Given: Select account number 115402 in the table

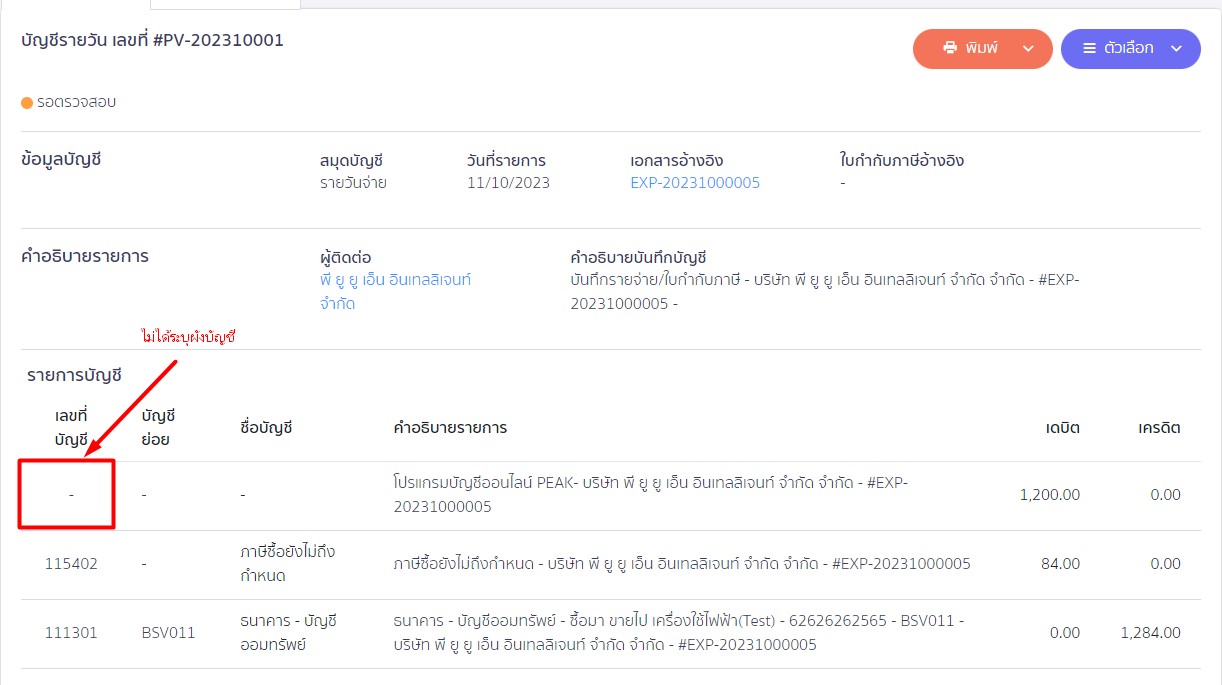Looking at the screenshot, I should [x=71, y=564].
